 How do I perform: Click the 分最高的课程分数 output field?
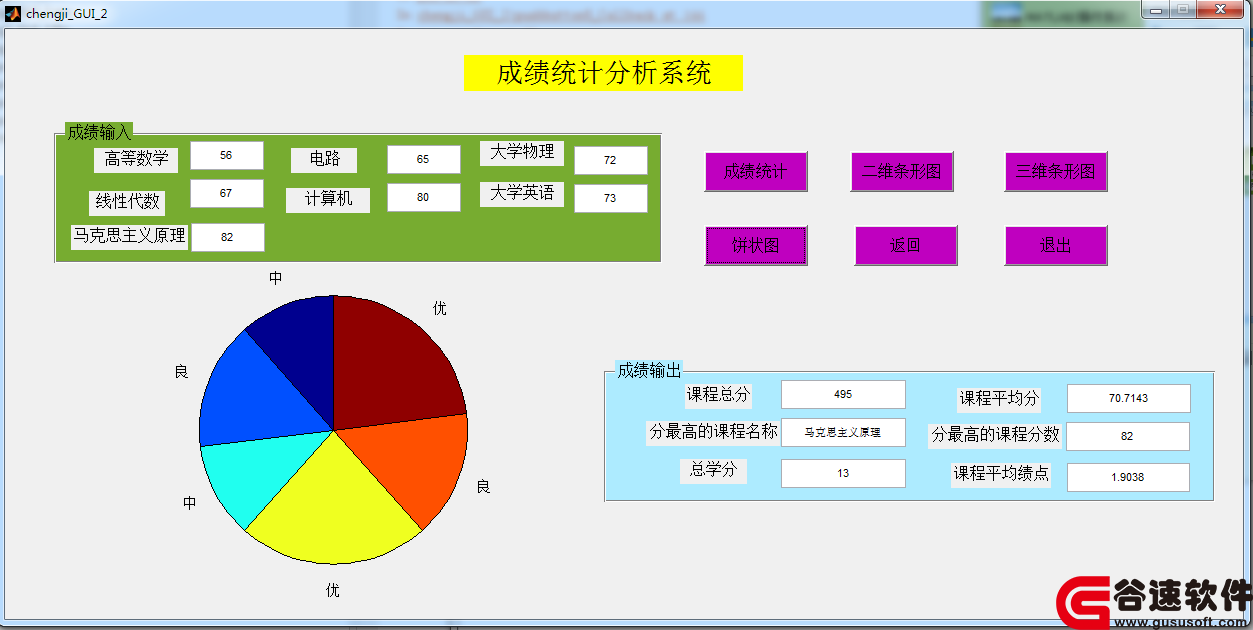[1128, 436]
